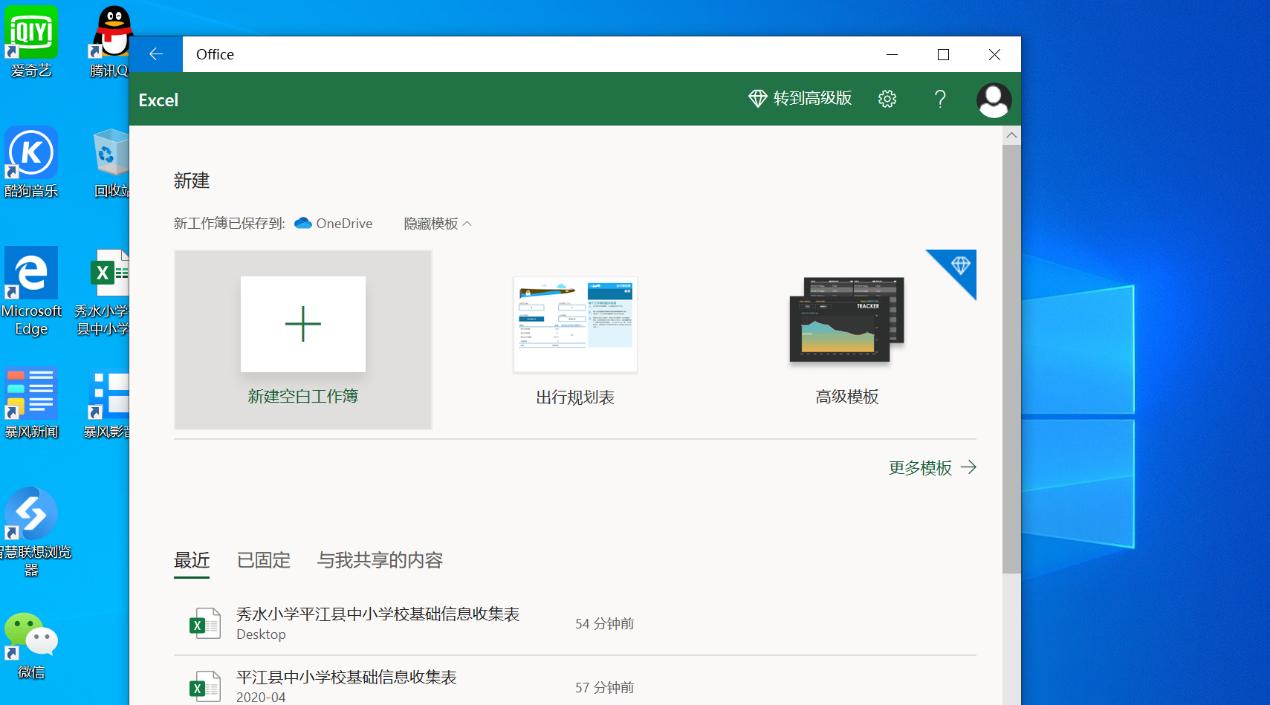
Task: Open the account profile avatar
Action: coord(993,99)
